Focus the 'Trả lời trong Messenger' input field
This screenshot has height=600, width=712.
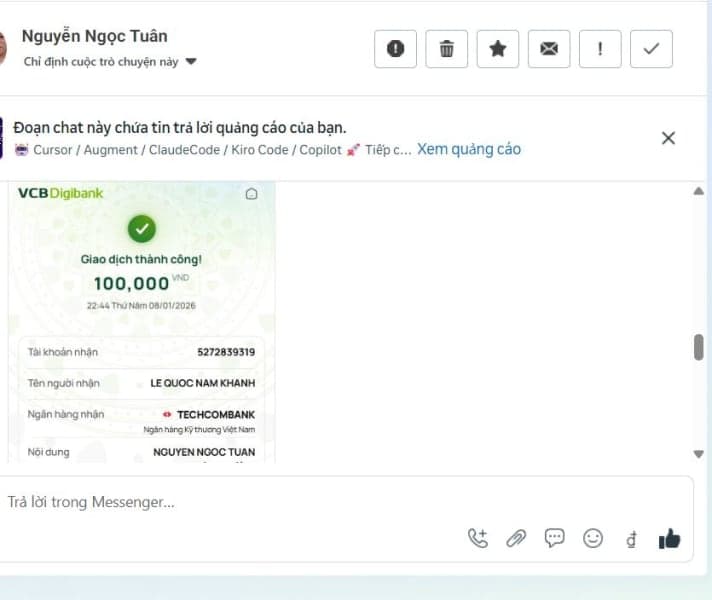230,502
